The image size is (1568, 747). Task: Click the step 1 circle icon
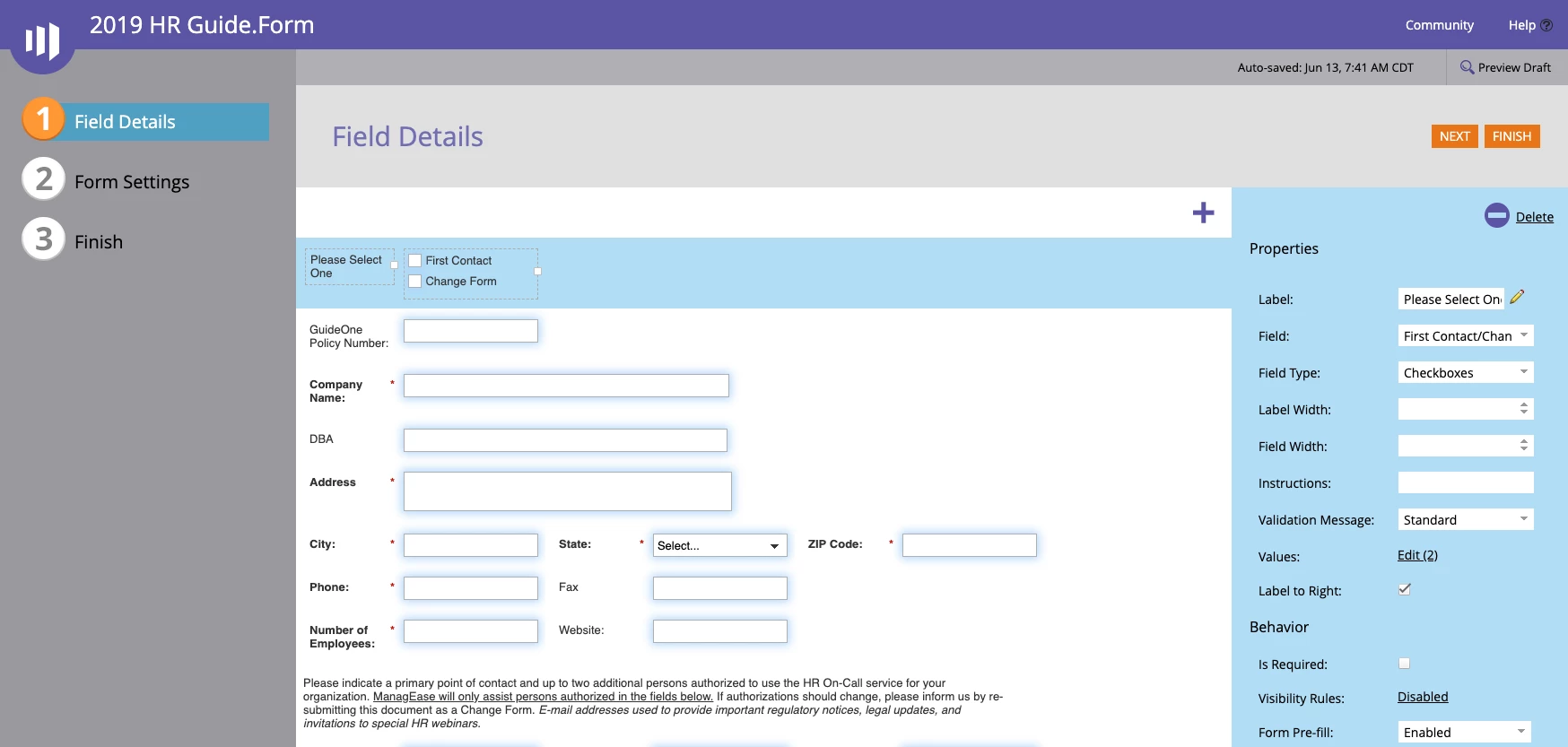click(x=43, y=118)
